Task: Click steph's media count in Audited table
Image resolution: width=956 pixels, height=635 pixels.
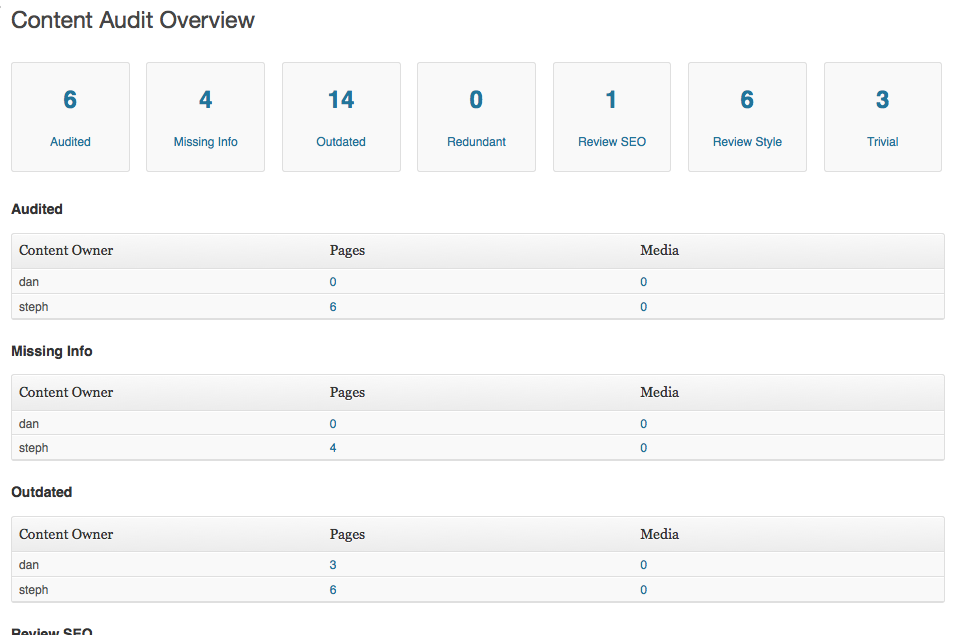Action: [x=643, y=307]
